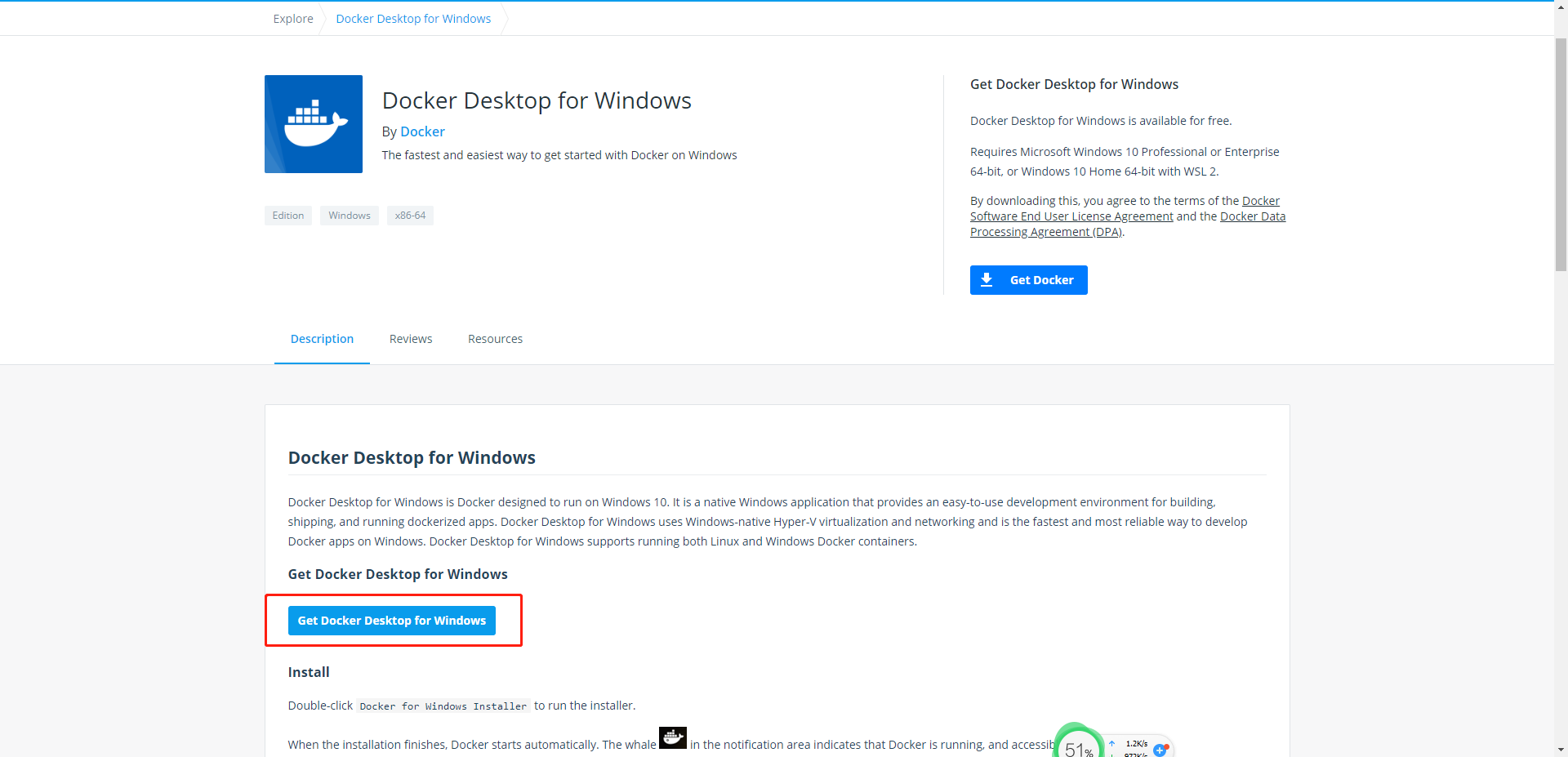Image resolution: width=1568 pixels, height=757 pixels.
Task: Click the Docker whale logo thumbnail
Action: [x=313, y=123]
